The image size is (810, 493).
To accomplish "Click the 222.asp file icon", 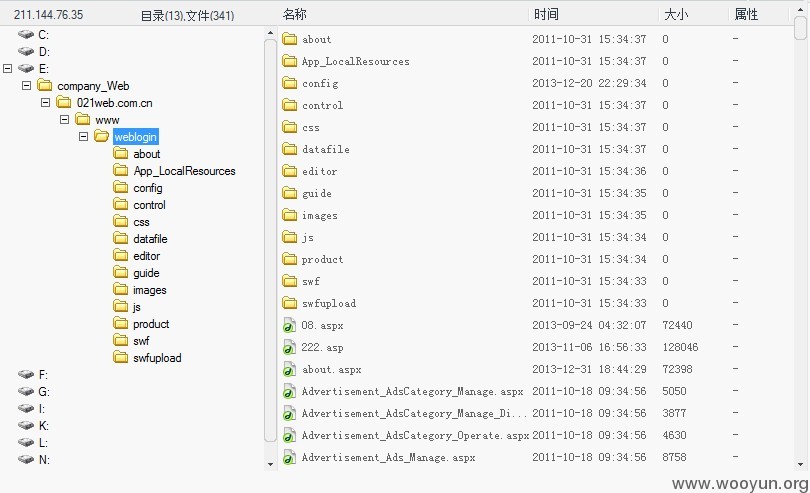I will coord(289,348).
